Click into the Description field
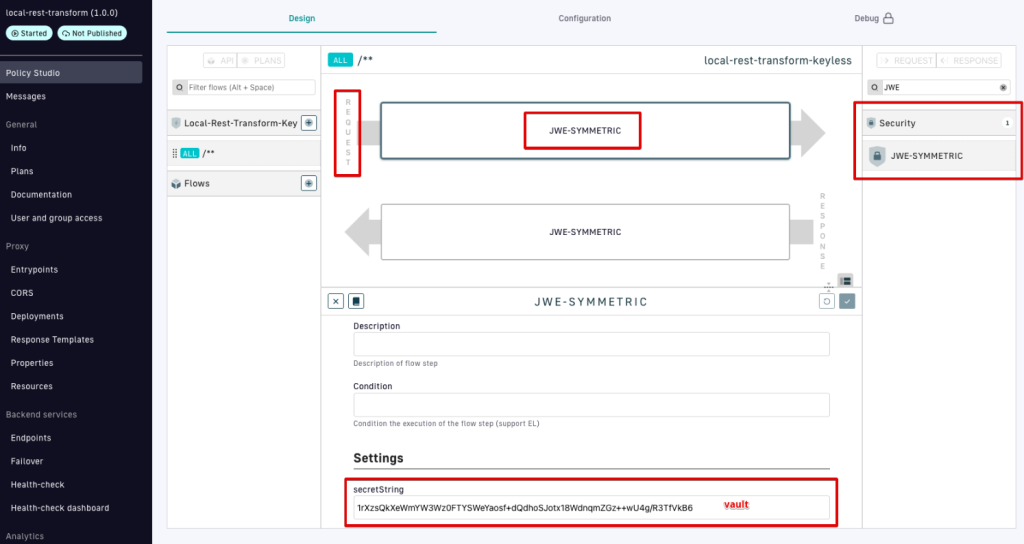This screenshot has width=1024, height=544. (x=591, y=344)
